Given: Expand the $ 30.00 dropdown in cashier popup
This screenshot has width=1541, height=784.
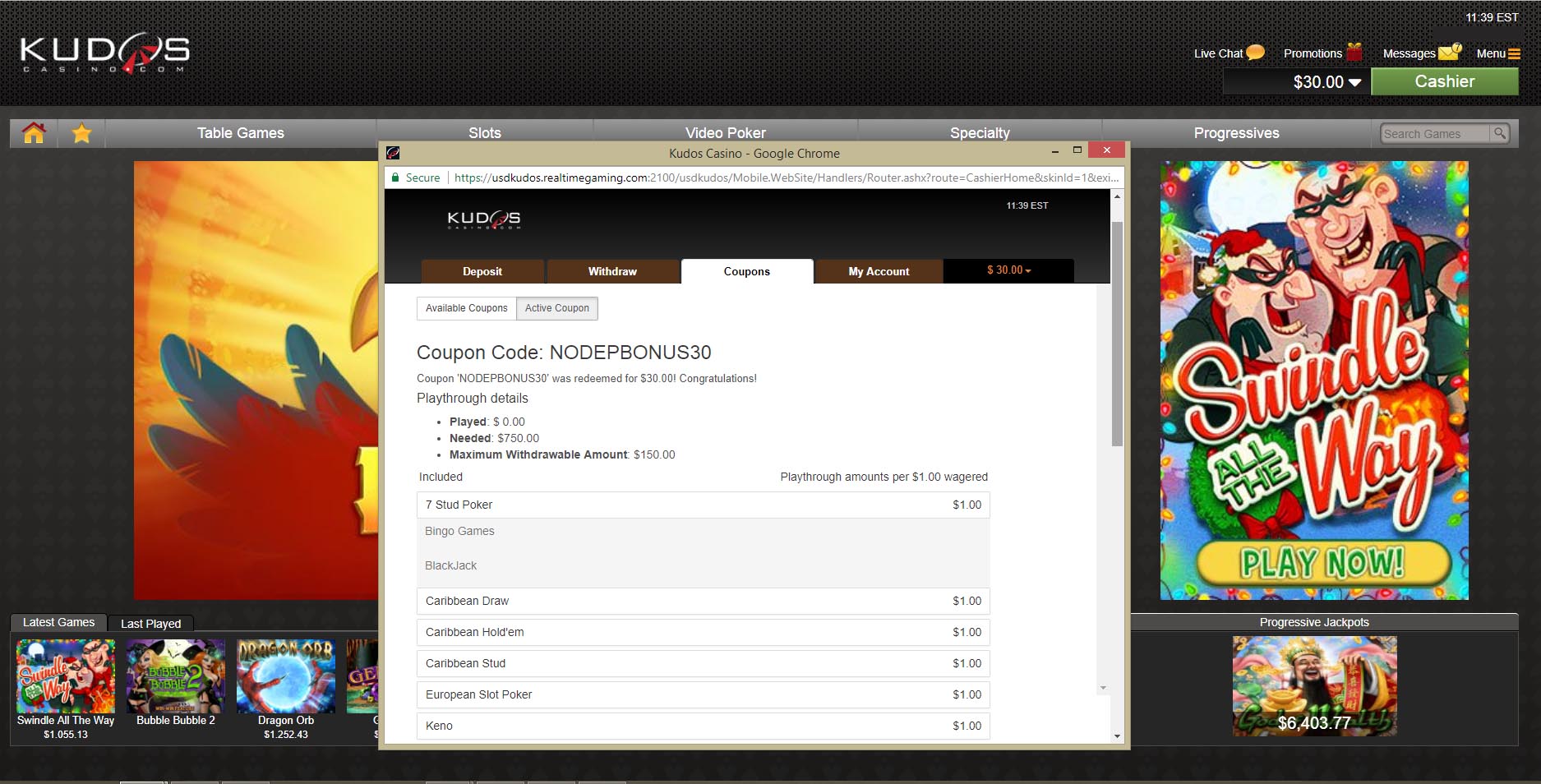Looking at the screenshot, I should pyautogui.click(x=1008, y=270).
